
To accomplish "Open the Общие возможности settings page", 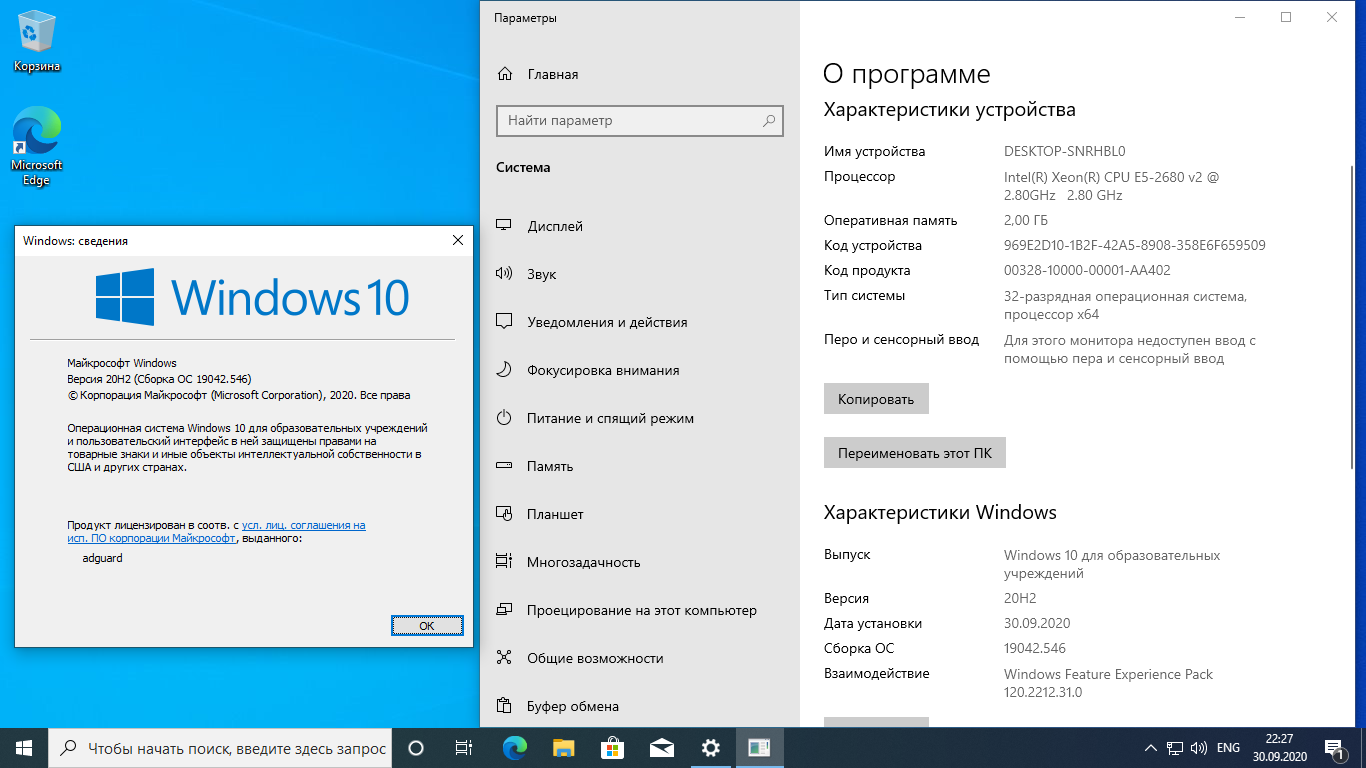I will coord(640,658).
